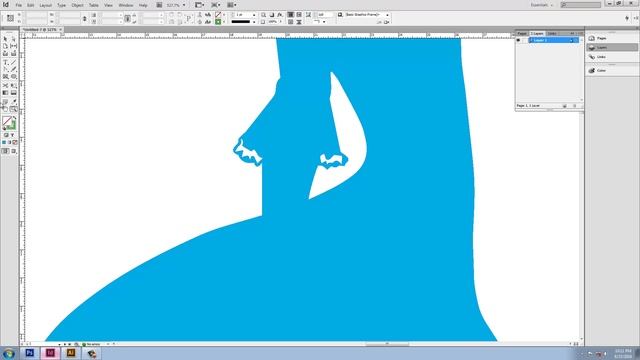Select the Pen tool
640x360 pixels.
[5, 70]
